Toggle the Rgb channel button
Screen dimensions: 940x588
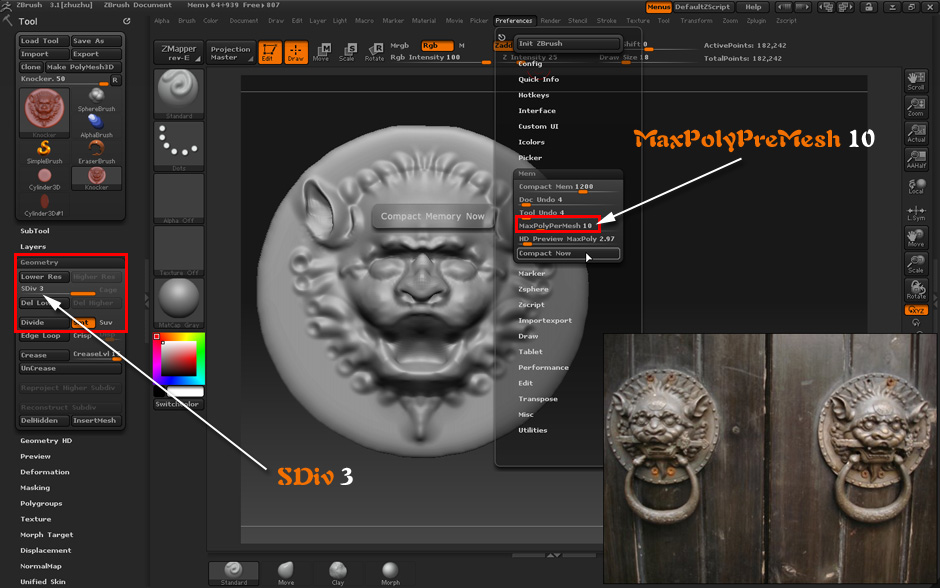(x=437, y=46)
